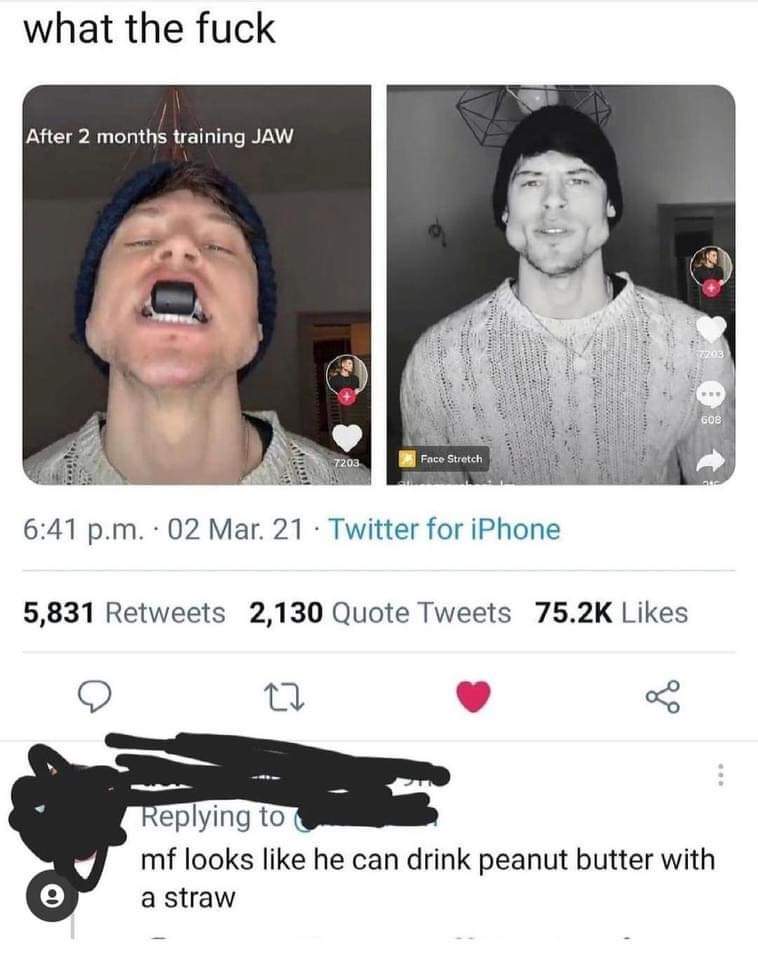Select the Face Stretch effect label
The image size is (758, 960).
443,459
